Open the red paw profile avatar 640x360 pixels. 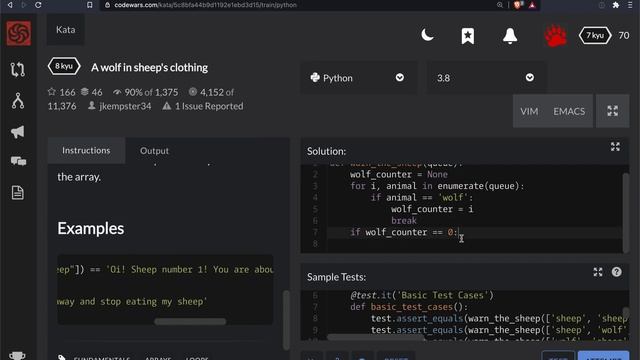556,36
